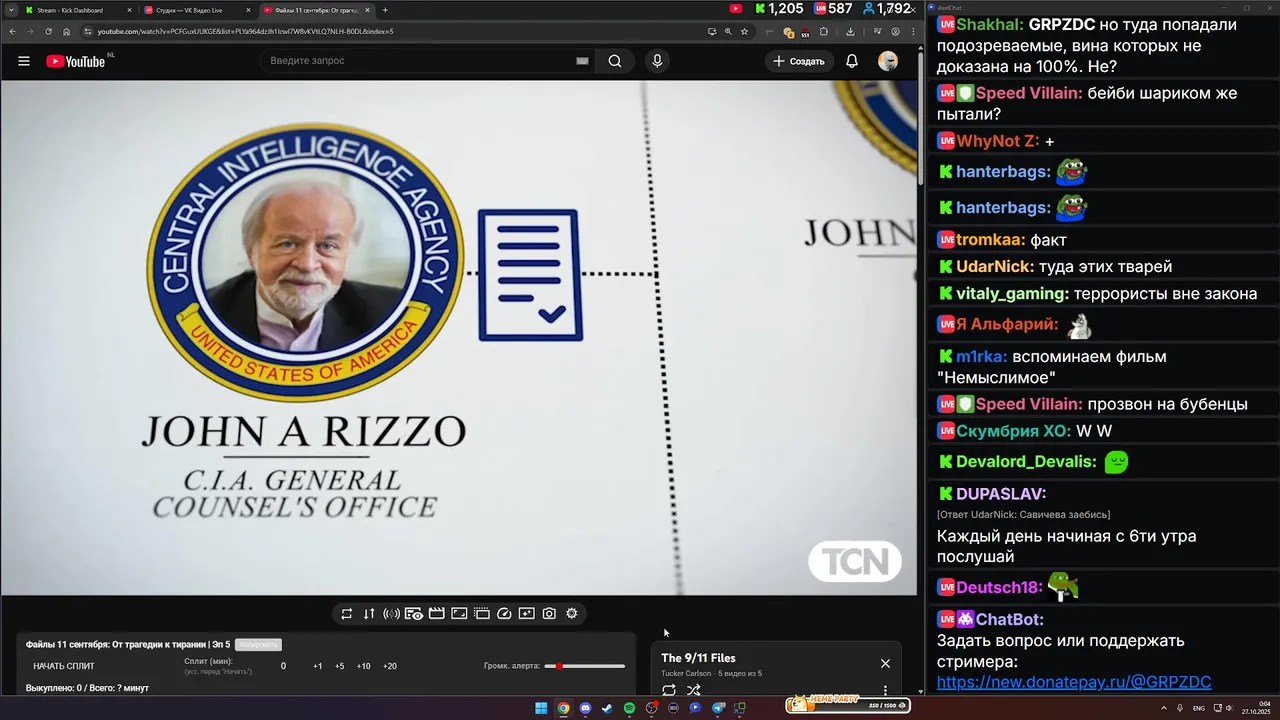Open the tab search dropdown arrow
The width and height of the screenshot is (1280, 720).
(x=10, y=10)
